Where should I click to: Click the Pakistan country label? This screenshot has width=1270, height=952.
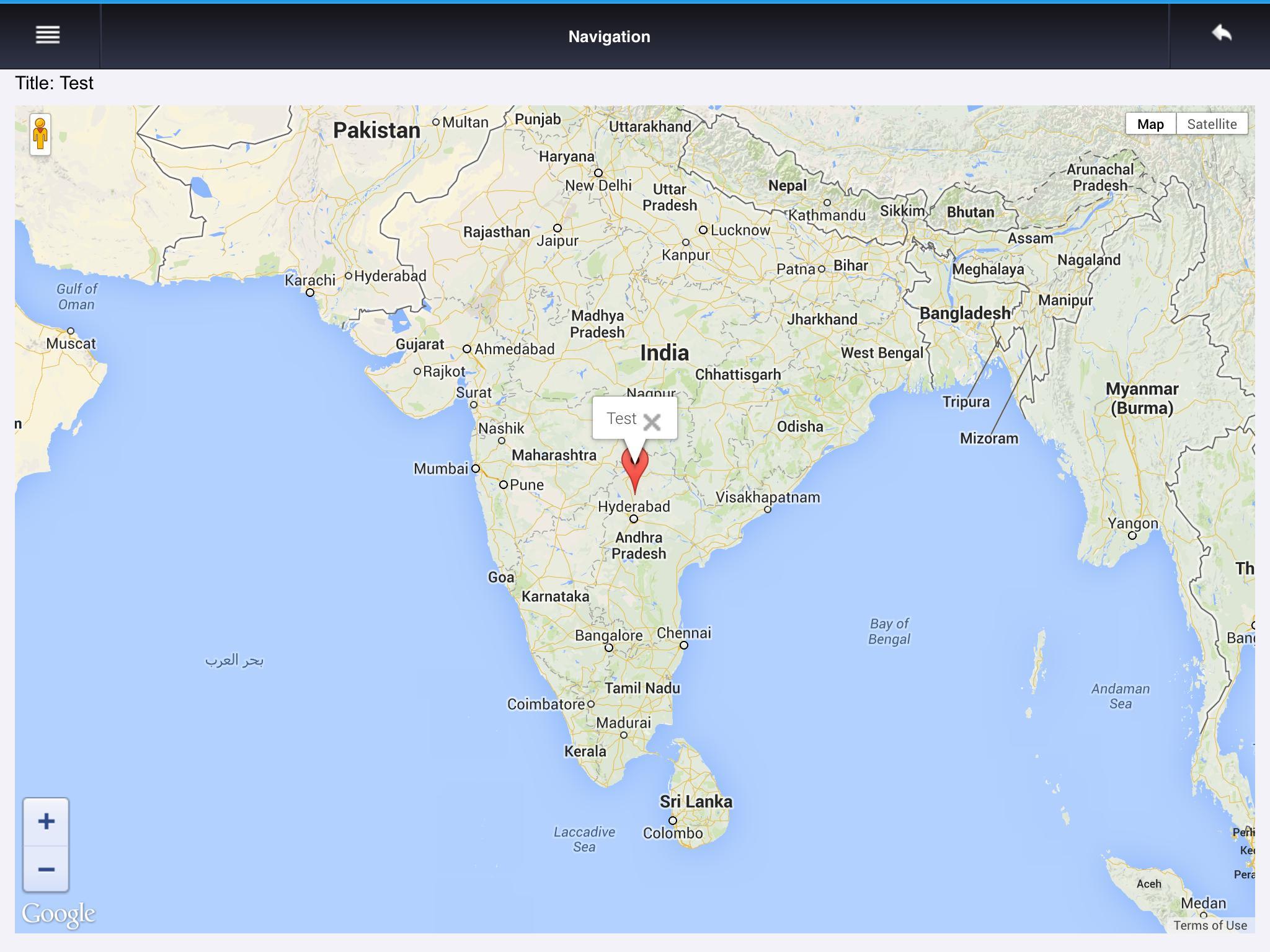[376, 130]
